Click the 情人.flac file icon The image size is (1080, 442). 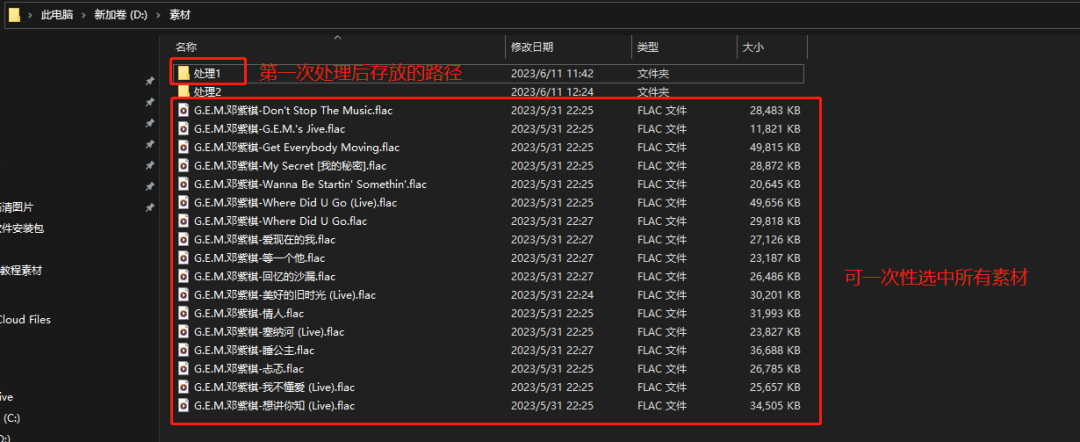(x=183, y=313)
